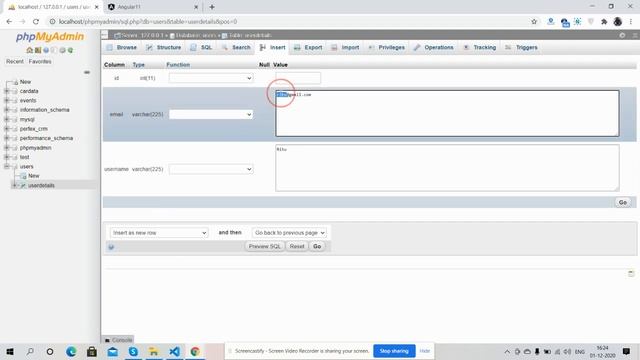Open Skype from the taskbar
The image size is (640, 360).
[133, 351]
